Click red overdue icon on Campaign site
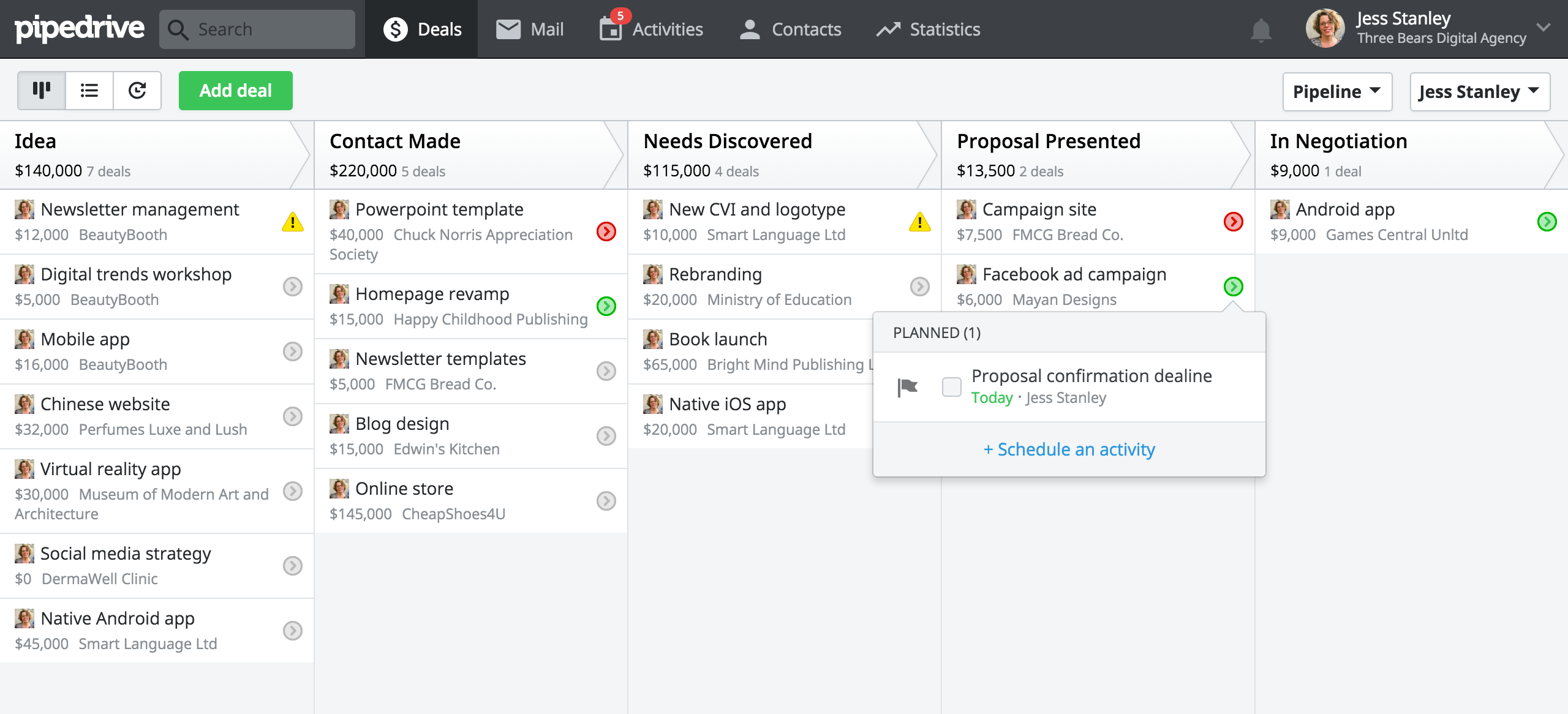 (x=1233, y=222)
